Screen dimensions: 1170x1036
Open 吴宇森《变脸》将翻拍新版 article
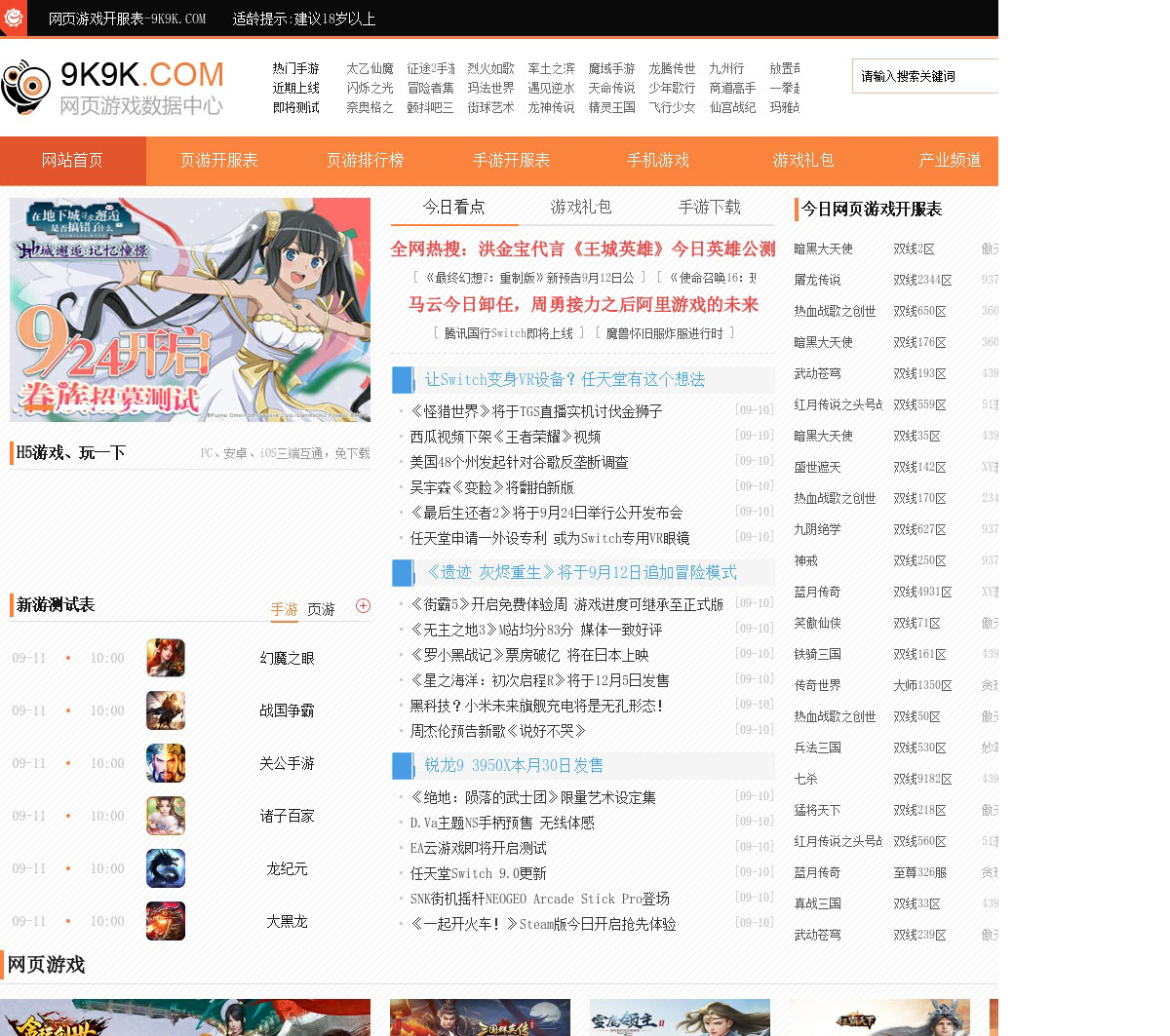point(491,487)
